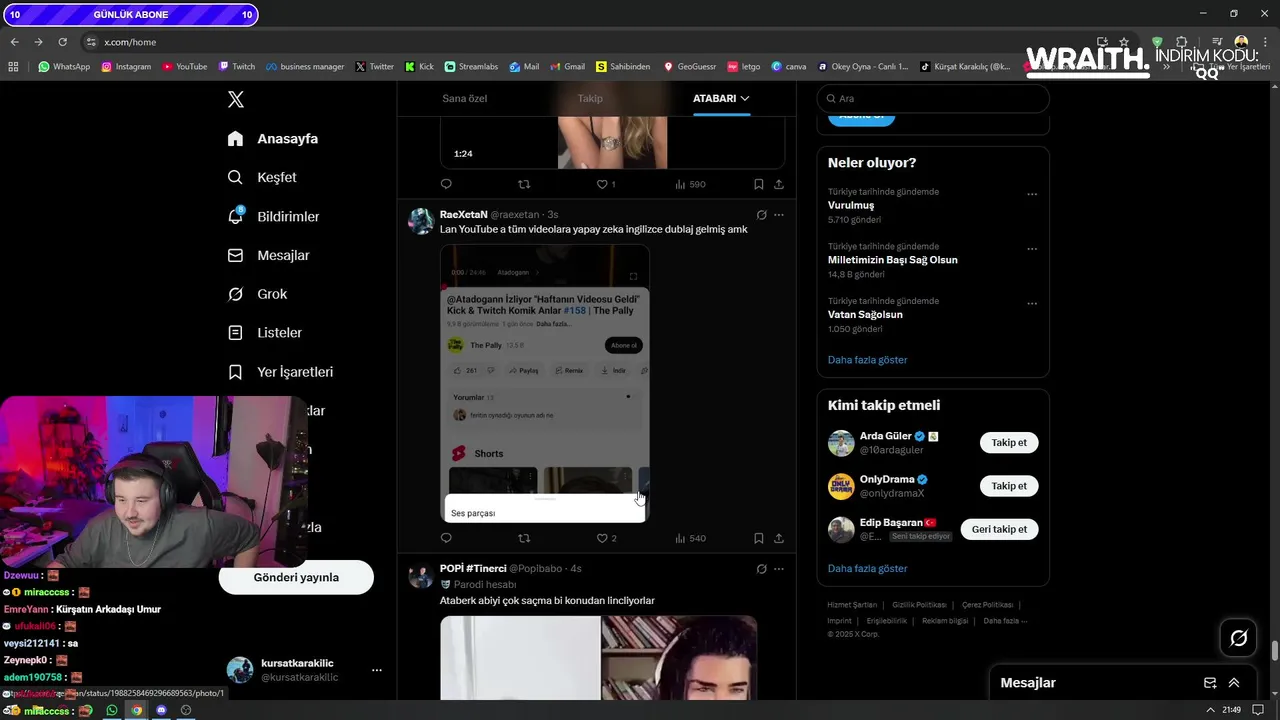
Task: Click in the Ara search field
Action: (x=933, y=98)
